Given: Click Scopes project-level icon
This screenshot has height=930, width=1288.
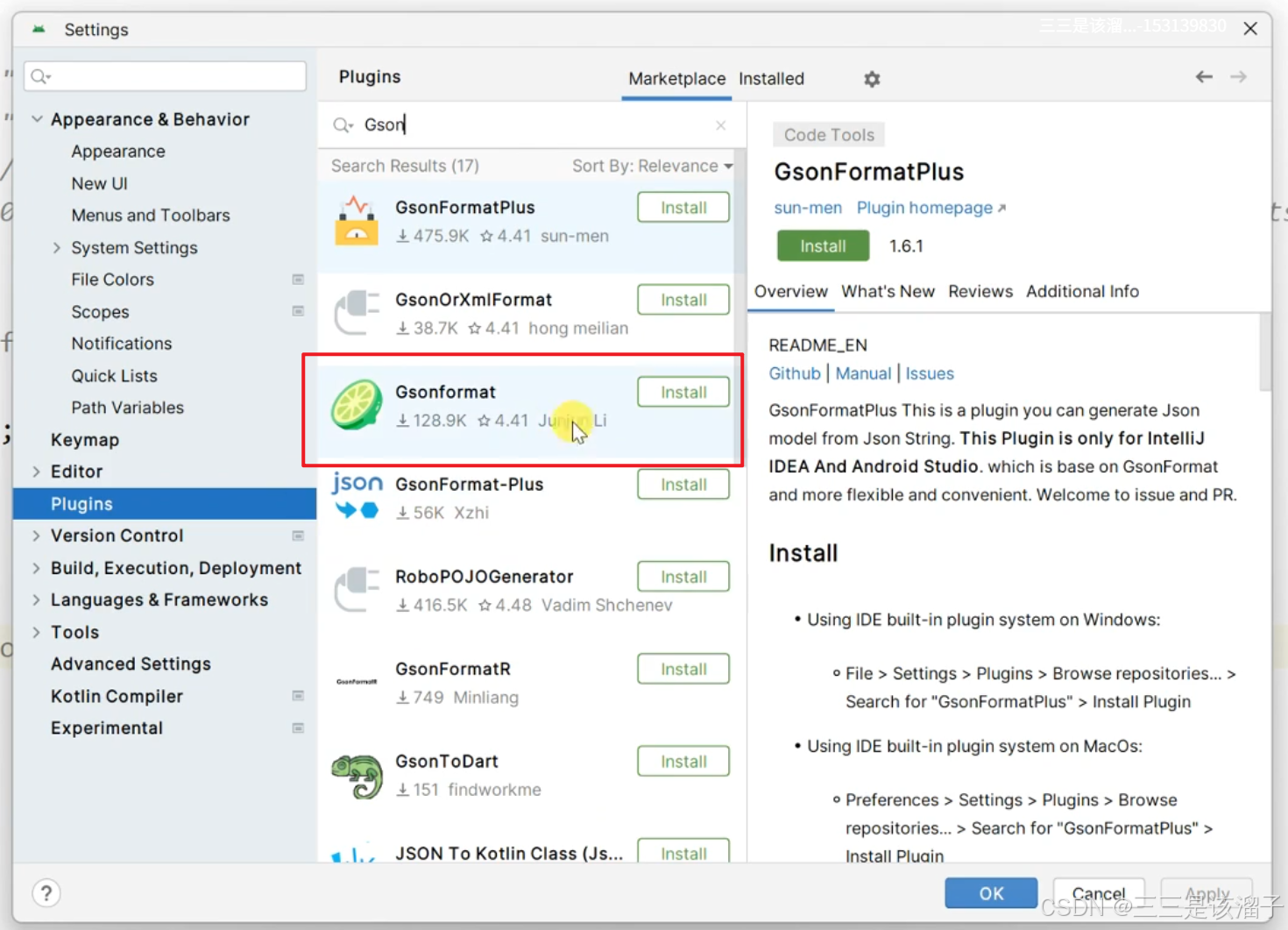Looking at the screenshot, I should [x=298, y=311].
